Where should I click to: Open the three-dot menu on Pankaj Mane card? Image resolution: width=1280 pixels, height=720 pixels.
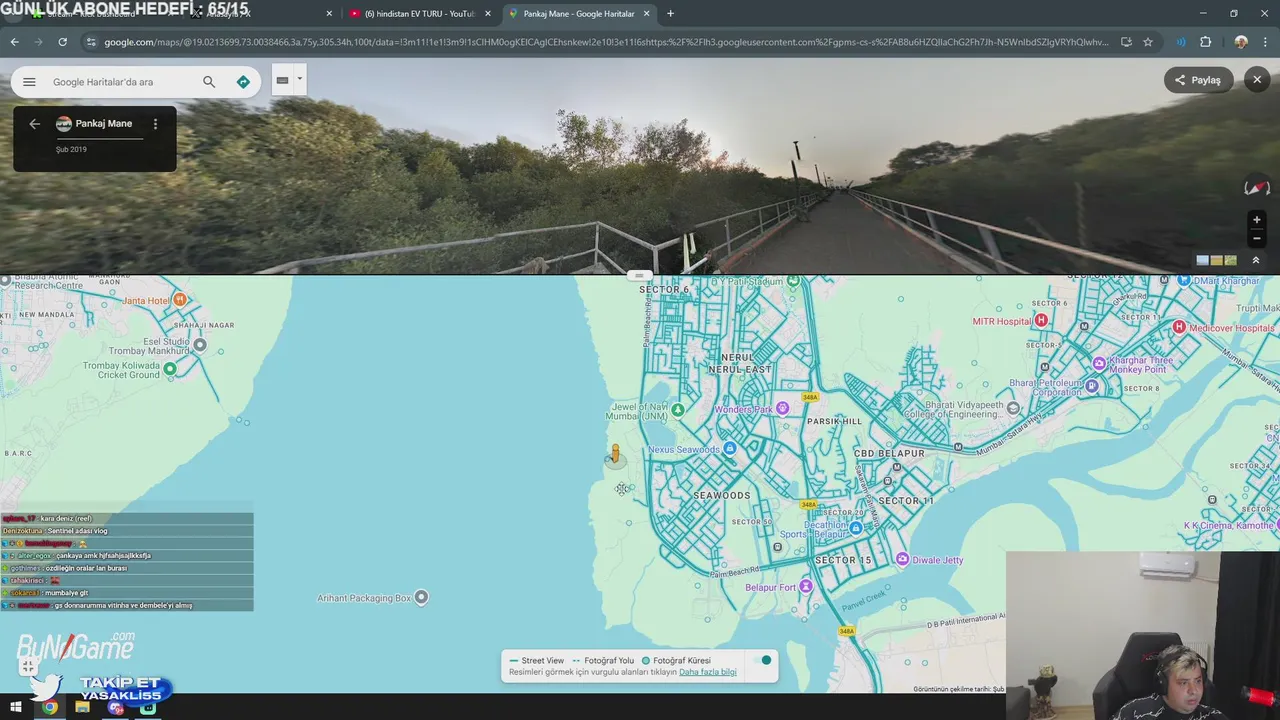click(x=155, y=124)
